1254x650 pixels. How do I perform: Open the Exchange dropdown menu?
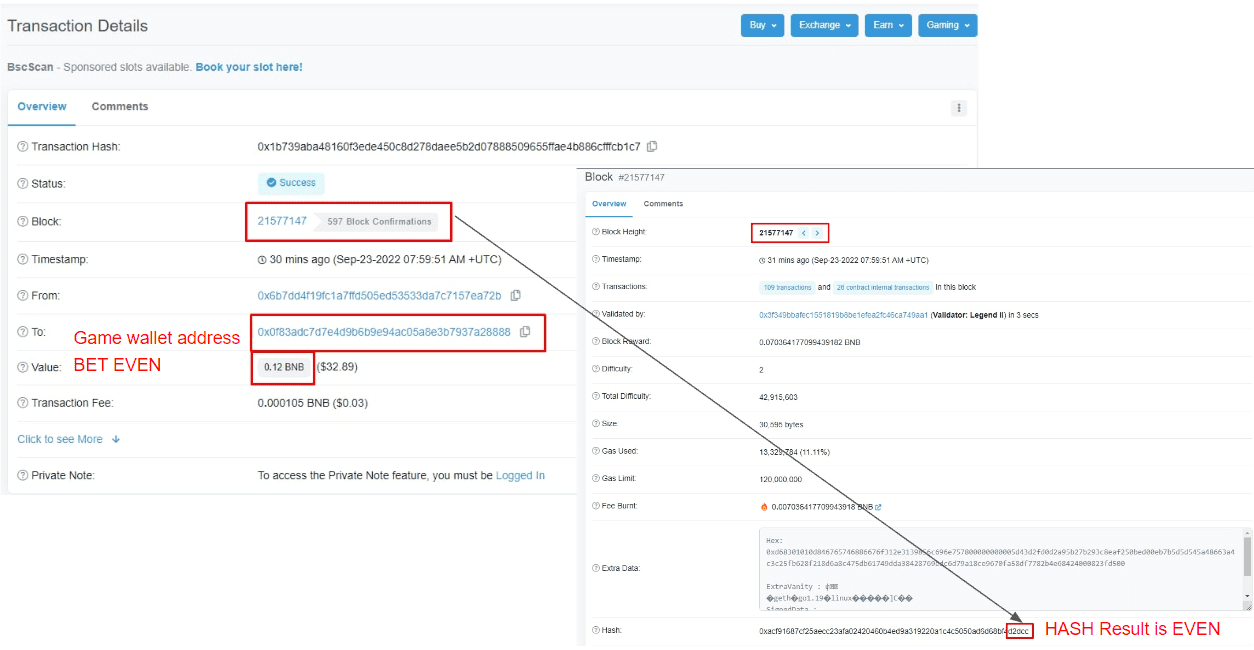point(825,25)
